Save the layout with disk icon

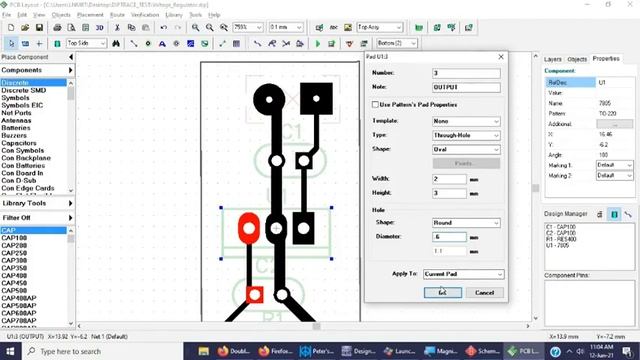(x=39, y=27)
